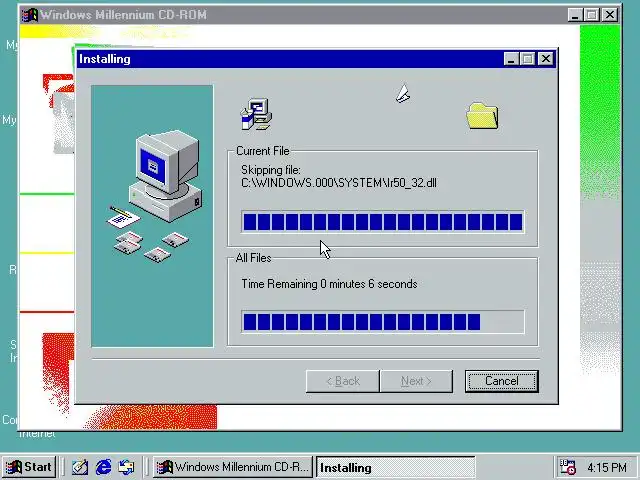Click the Time Remaining 0 minutes 6 seconds text

[x=329, y=284]
